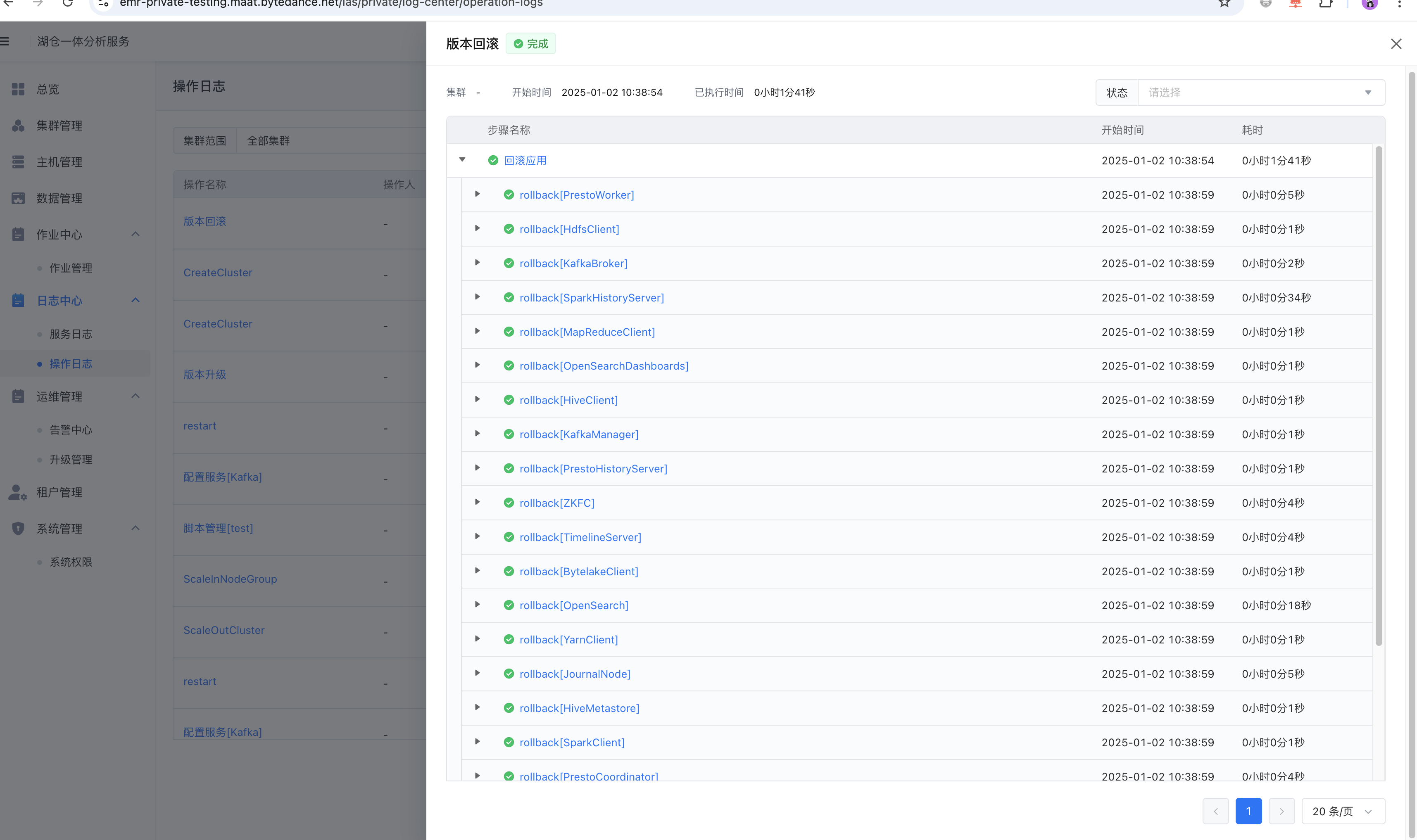Click the 数据管理 data icon
This screenshot has width=1417, height=840.
(18, 198)
